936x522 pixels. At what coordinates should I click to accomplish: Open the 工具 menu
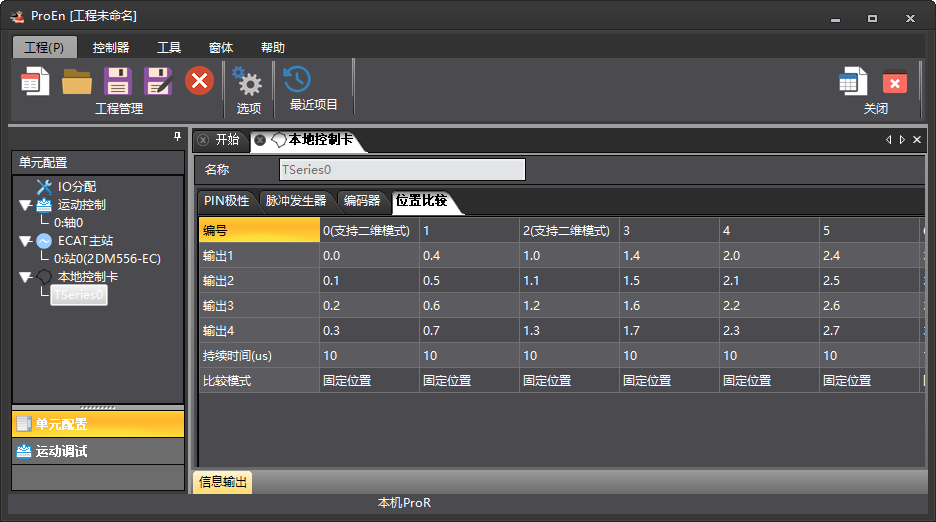pos(169,47)
